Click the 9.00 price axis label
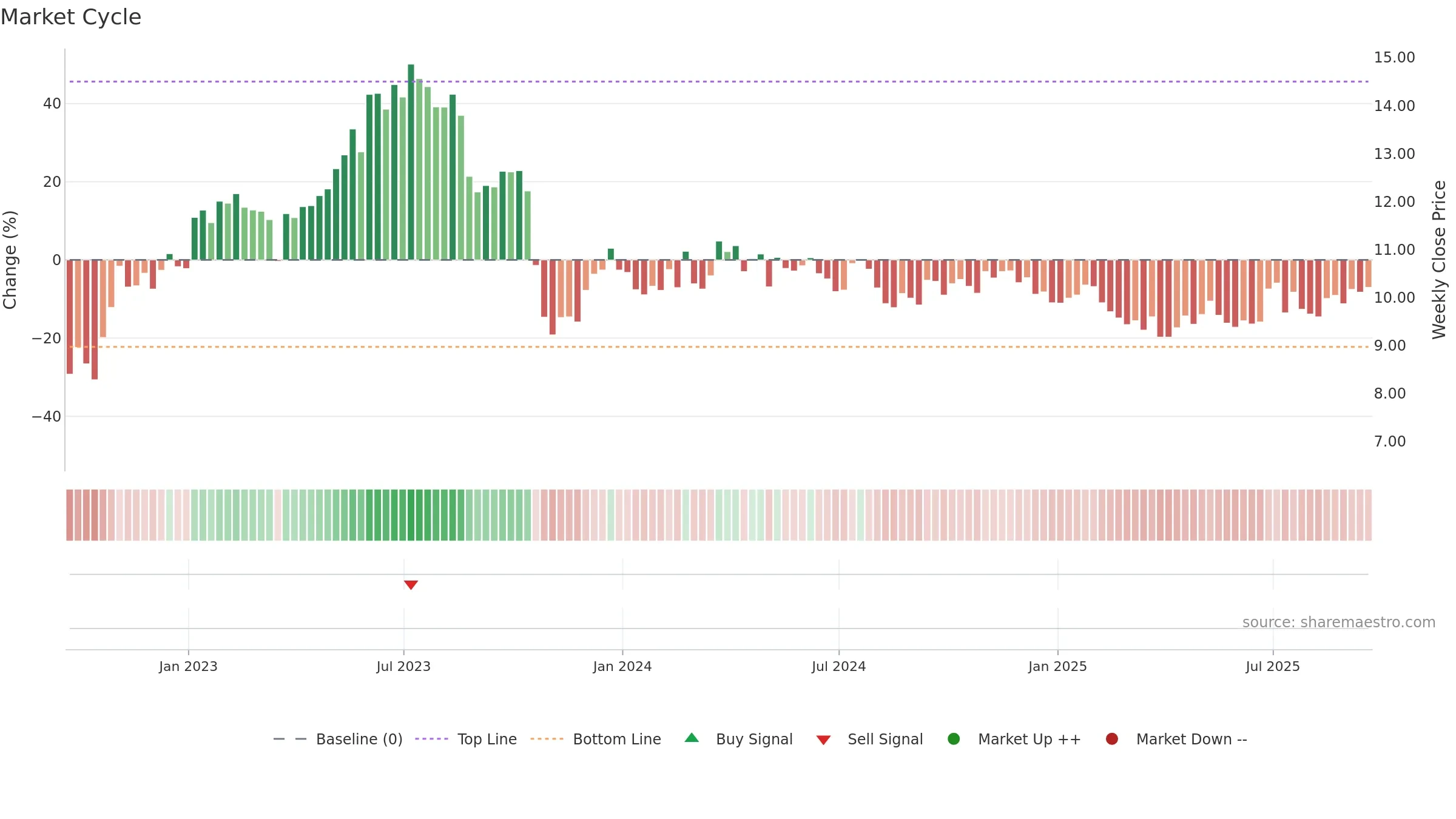The height and width of the screenshot is (819, 1456). click(1390, 346)
